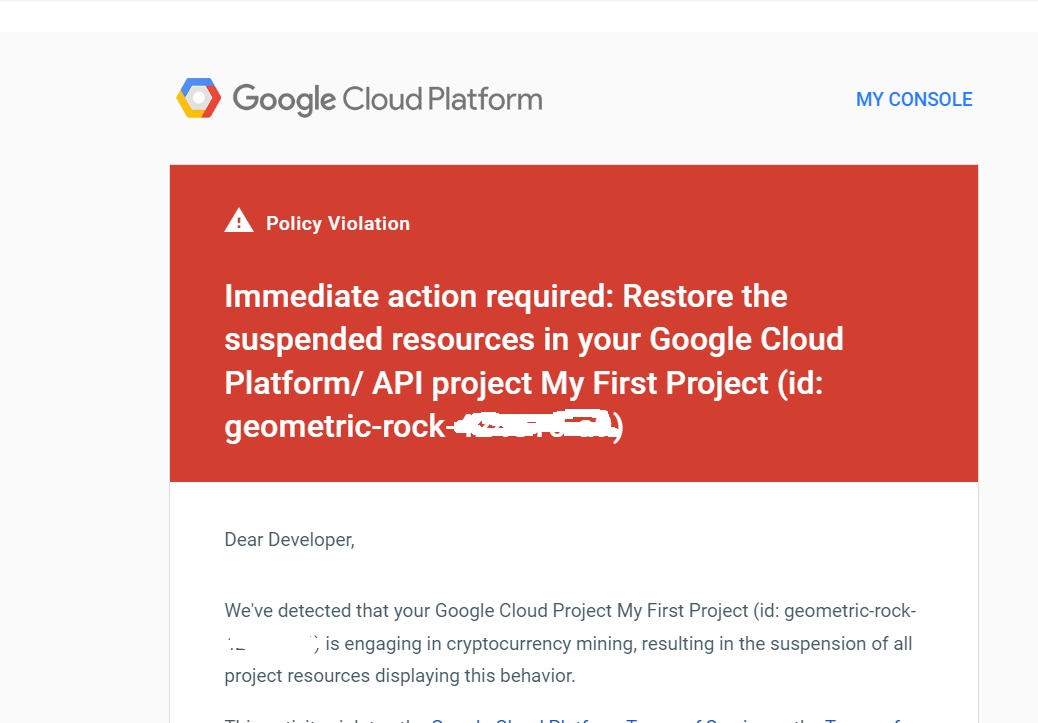Image resolution: width=1038 pixels, height=723 pixels.
Task: Click the Policy Violation warning triangle icon
Action: pos(239,221)
